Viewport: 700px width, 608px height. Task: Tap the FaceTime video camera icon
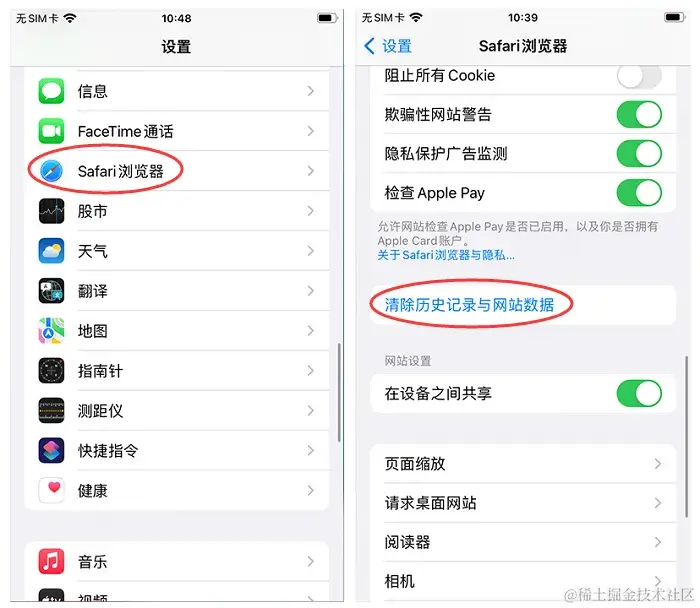point(51,131)
